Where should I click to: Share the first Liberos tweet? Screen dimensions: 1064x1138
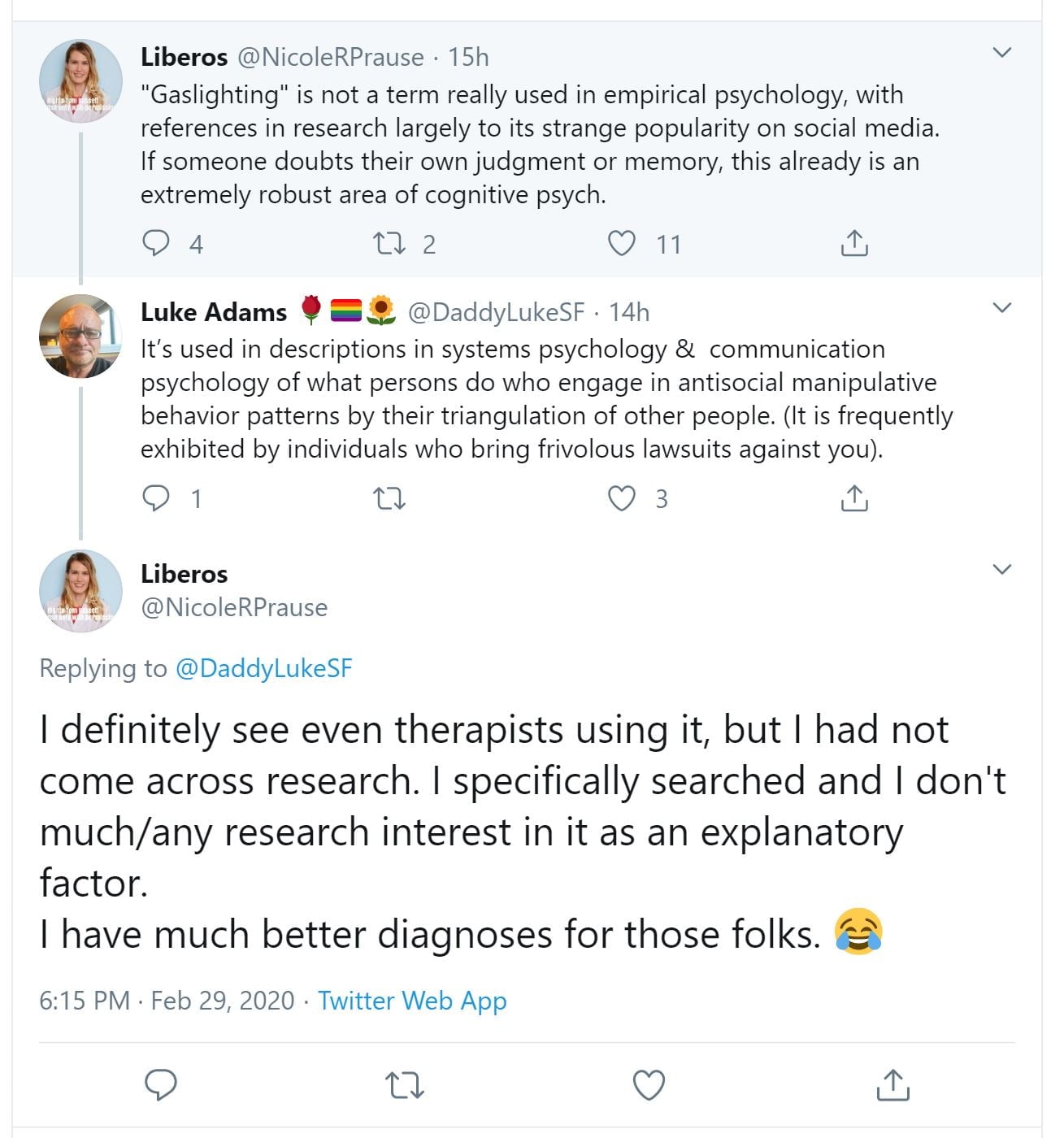tap(854, 243)
